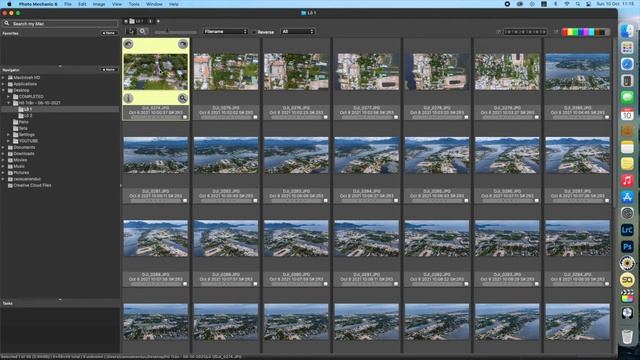Open App Store from the Dock
The image size is (640, 360).
pyautogui.click(x=627, y=197)
